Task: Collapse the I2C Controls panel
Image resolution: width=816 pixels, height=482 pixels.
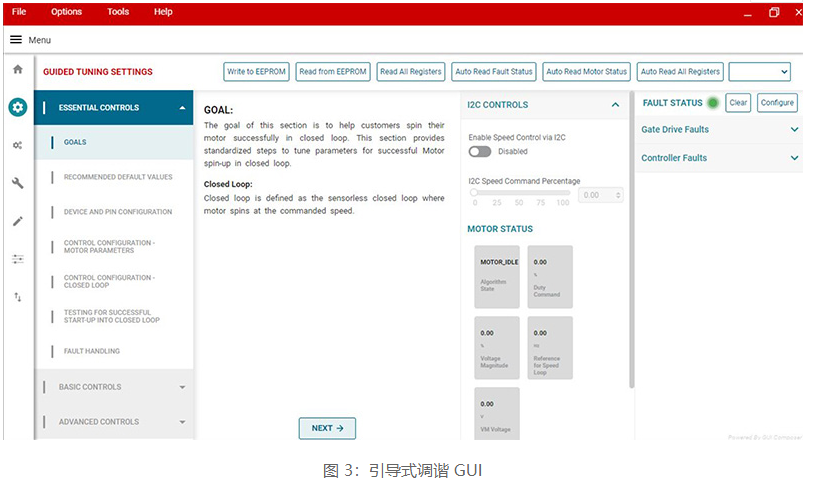Action: coord(615,105)
